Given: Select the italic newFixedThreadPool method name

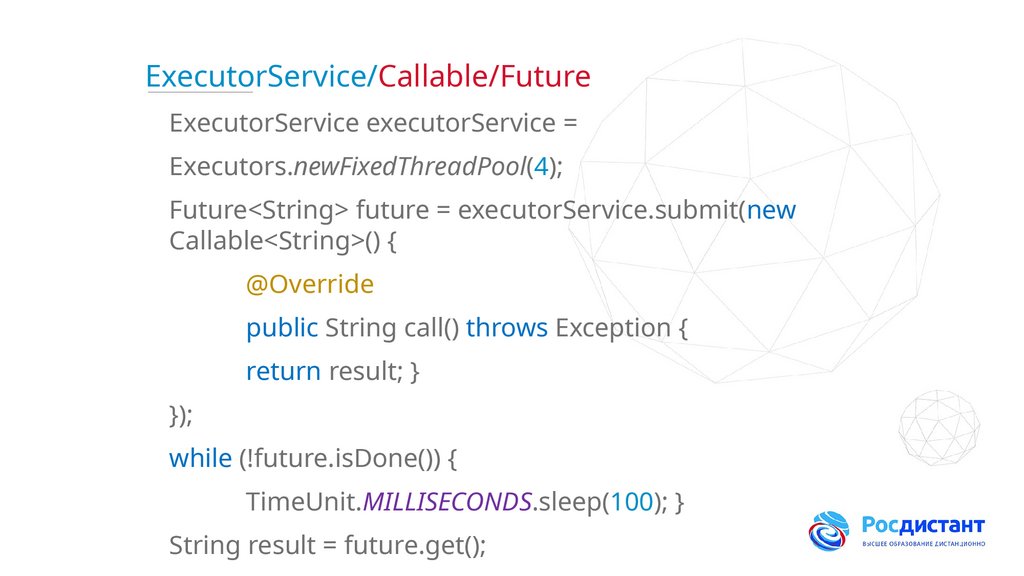Looking at the screenshot, I should 409,167.
